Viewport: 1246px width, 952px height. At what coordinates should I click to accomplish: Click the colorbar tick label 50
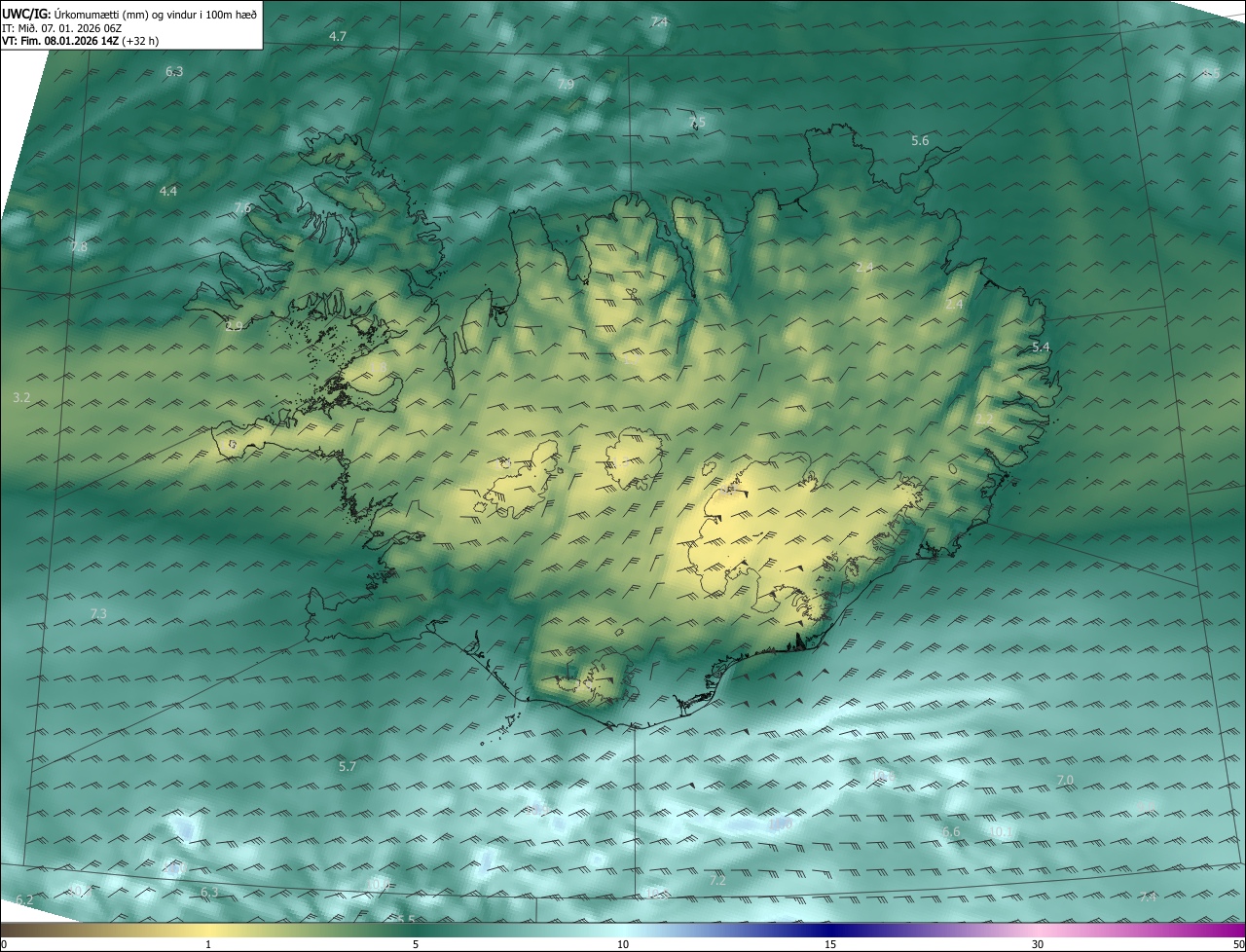point(1238,945)
